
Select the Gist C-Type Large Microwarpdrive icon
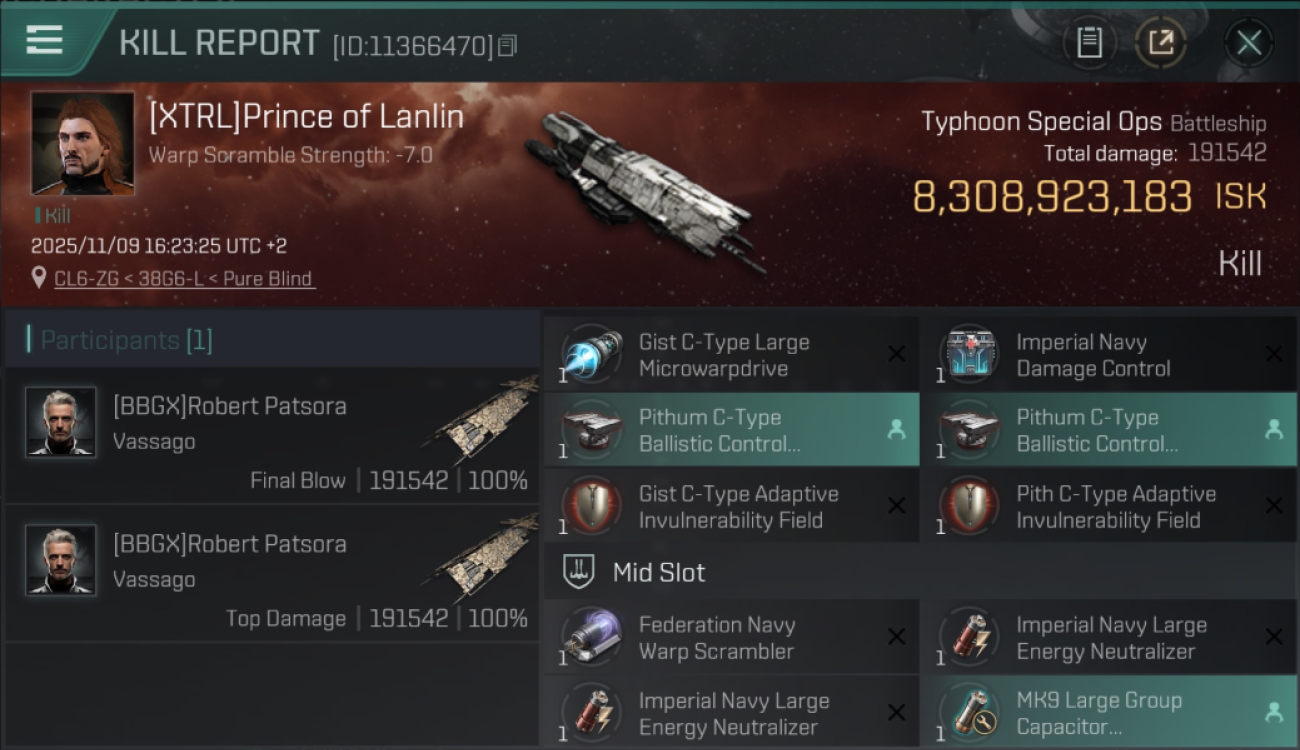point(591,355)
